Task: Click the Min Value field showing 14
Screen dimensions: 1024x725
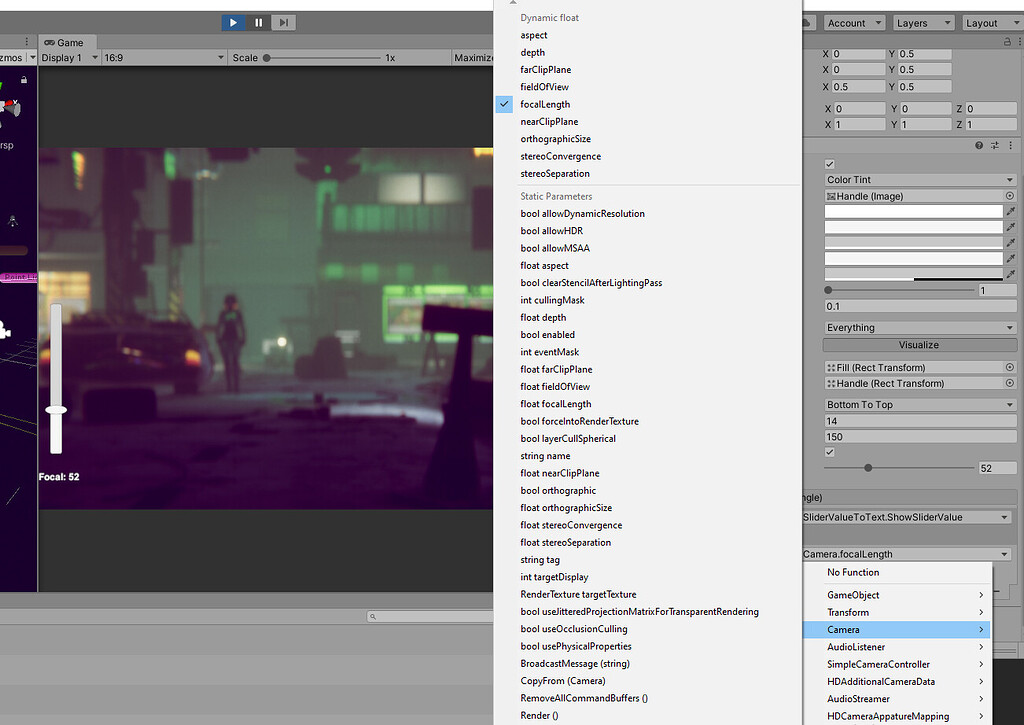Action: pos(920,421)
